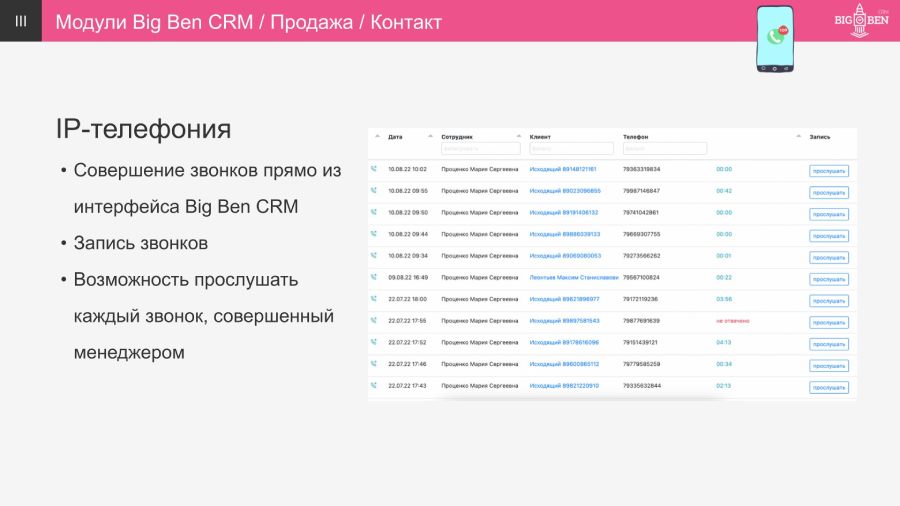Click sort arrow right of Сотрудник header
The width and height of the screenshot is (900, 506).
click(x=518, y=137)
